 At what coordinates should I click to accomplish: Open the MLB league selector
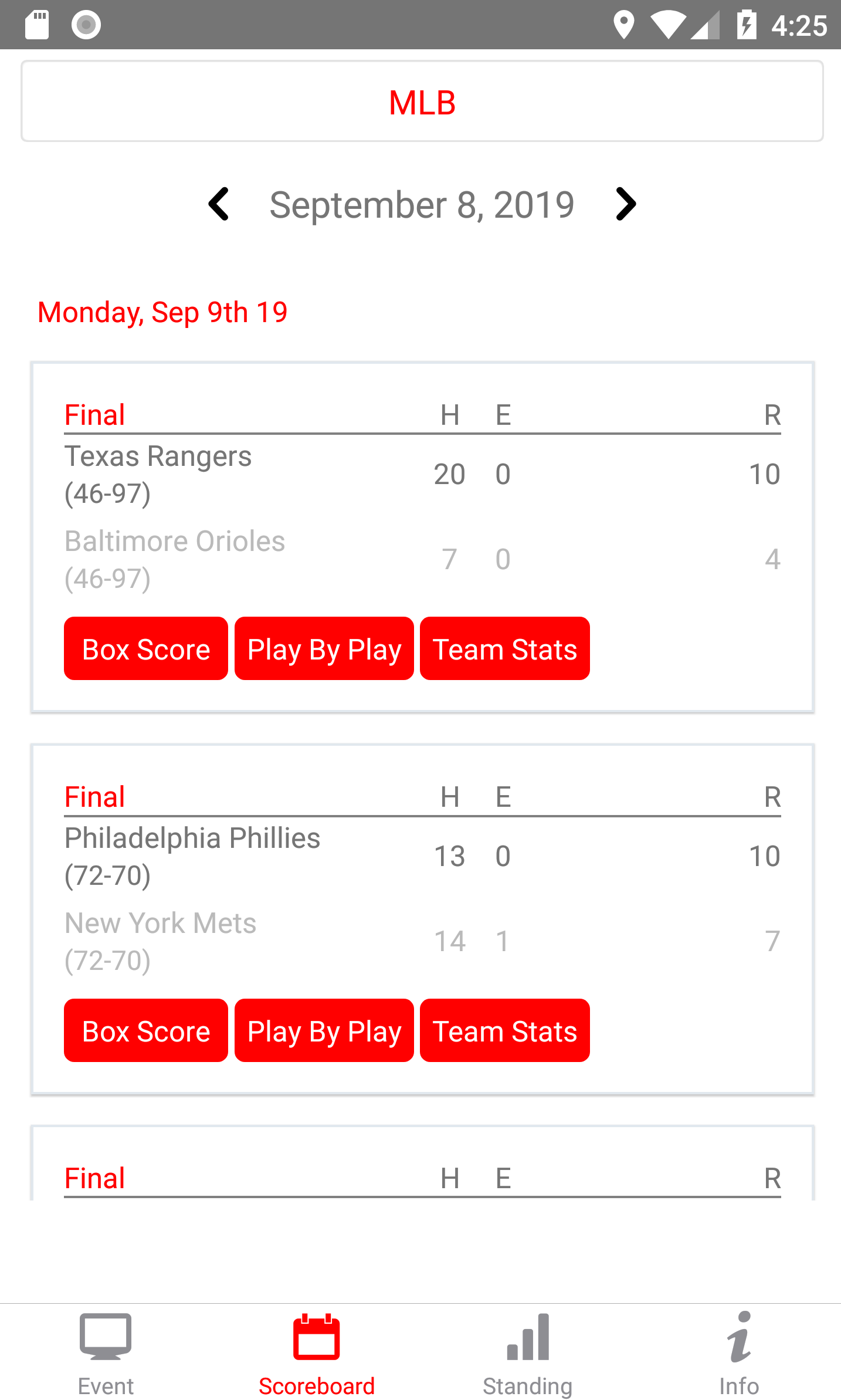click(422, 102)
